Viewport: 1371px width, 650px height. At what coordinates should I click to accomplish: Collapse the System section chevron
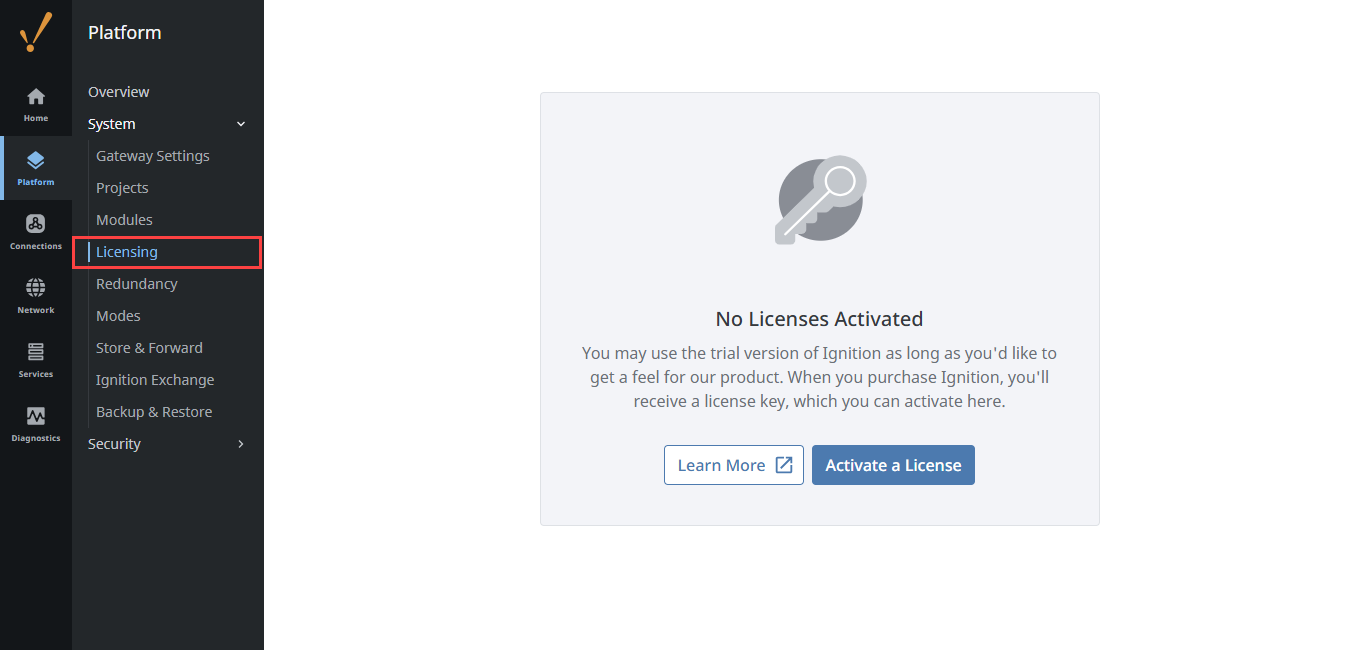pyautogui.click(x=240, y=124)
